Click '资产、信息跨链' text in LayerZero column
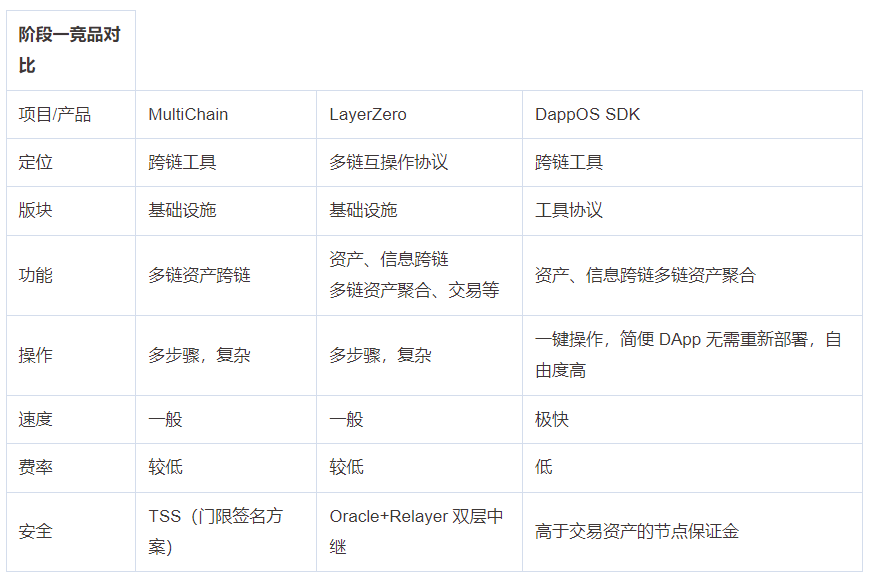This screenshot has height=578, width=872. click(389, 259)
